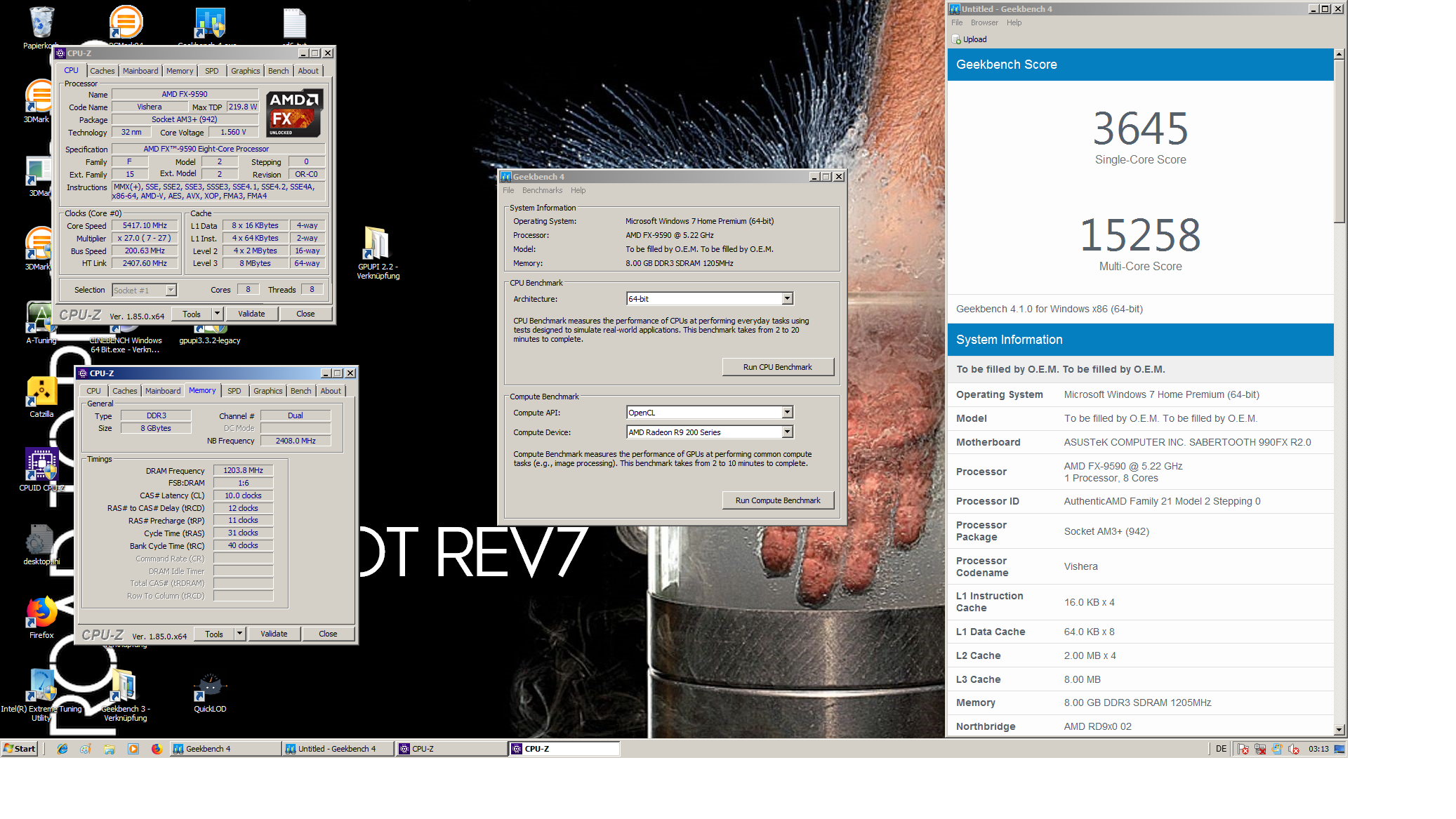Click the show desktop icon in system tray
Screen dimensions: 1456x819
coord(1339,749)
